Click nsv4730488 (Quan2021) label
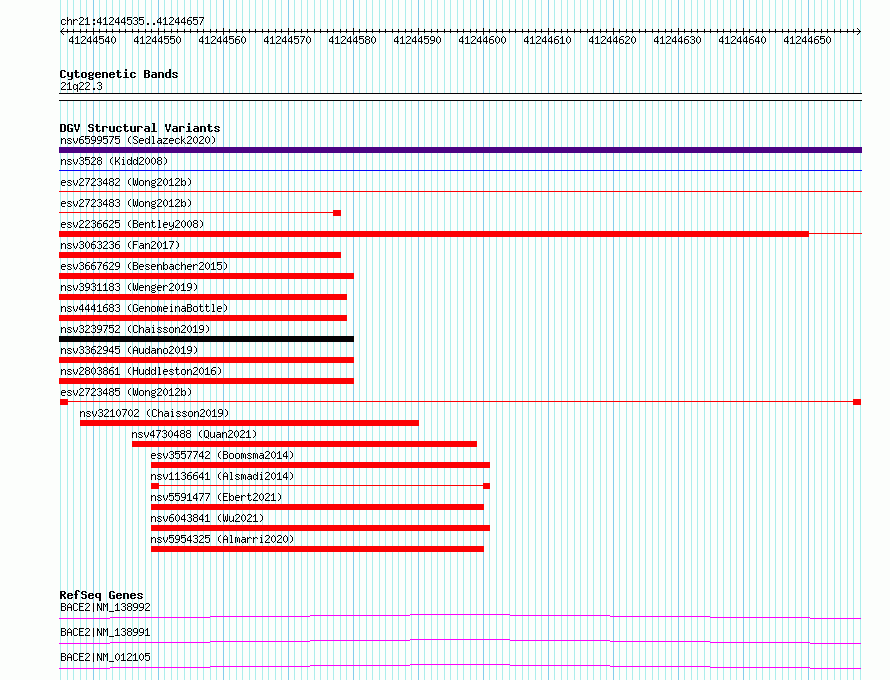The height and width of the screenshot is (680, 890). 194,434
